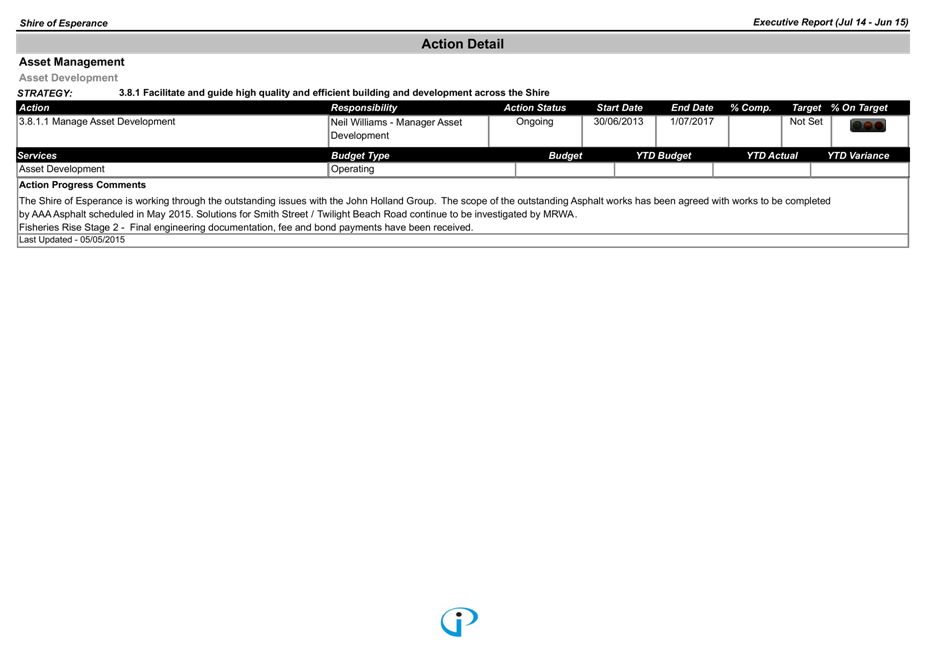Click the 'YTD Actual' column header

772,156
